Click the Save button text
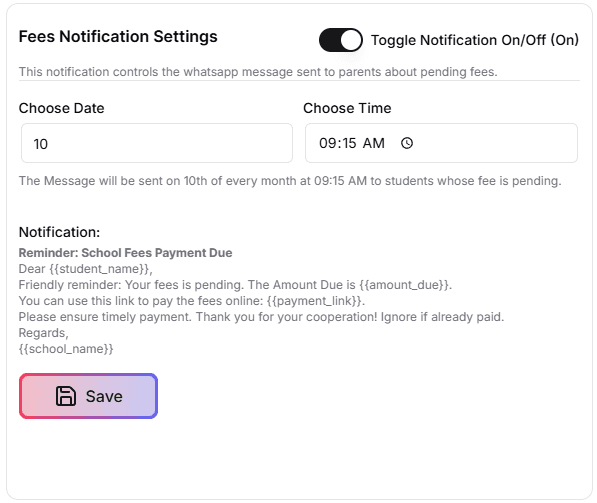The height and width of the screenshot is (503, 597). pos(104,396)
